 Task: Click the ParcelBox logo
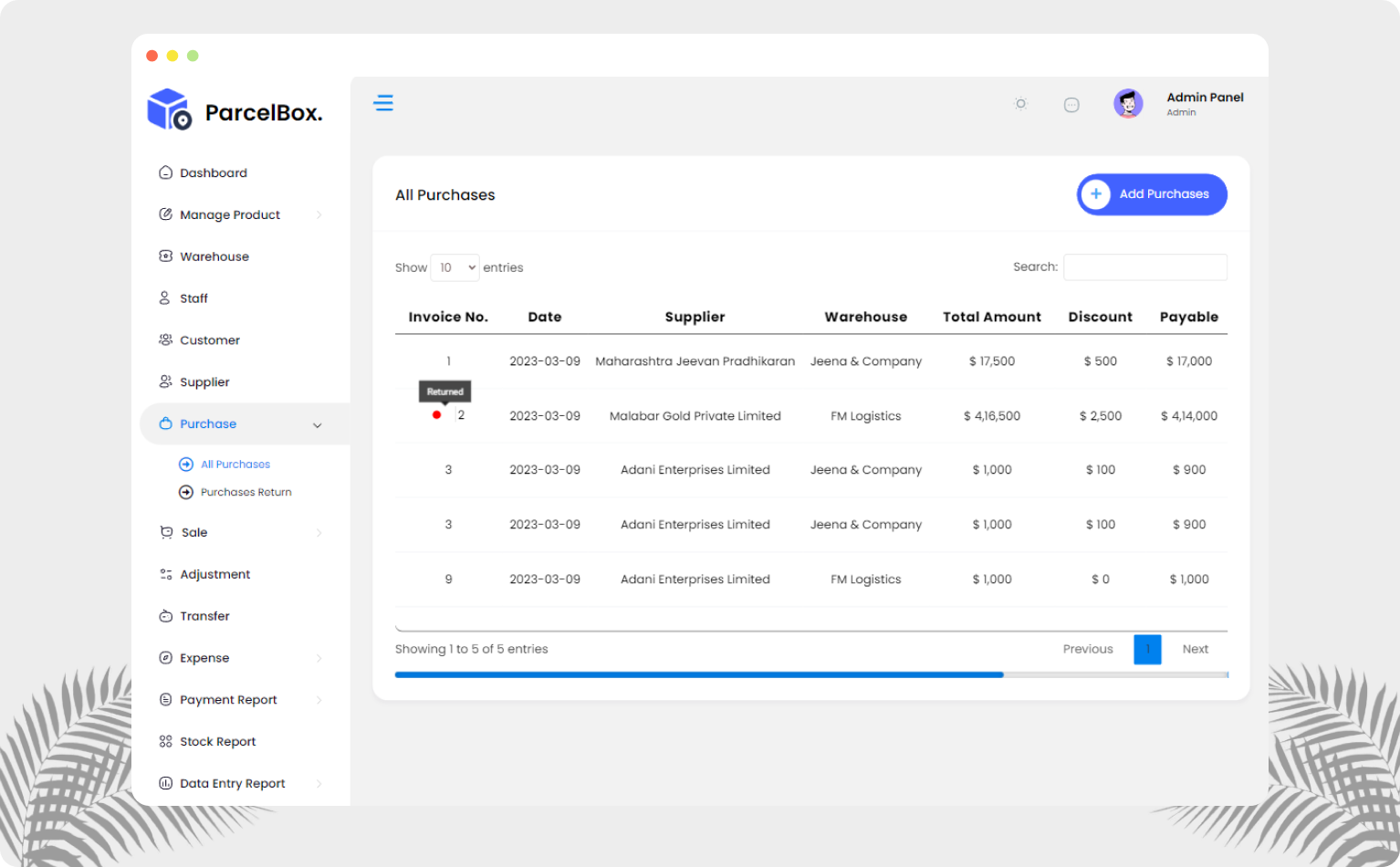[235, 110]
